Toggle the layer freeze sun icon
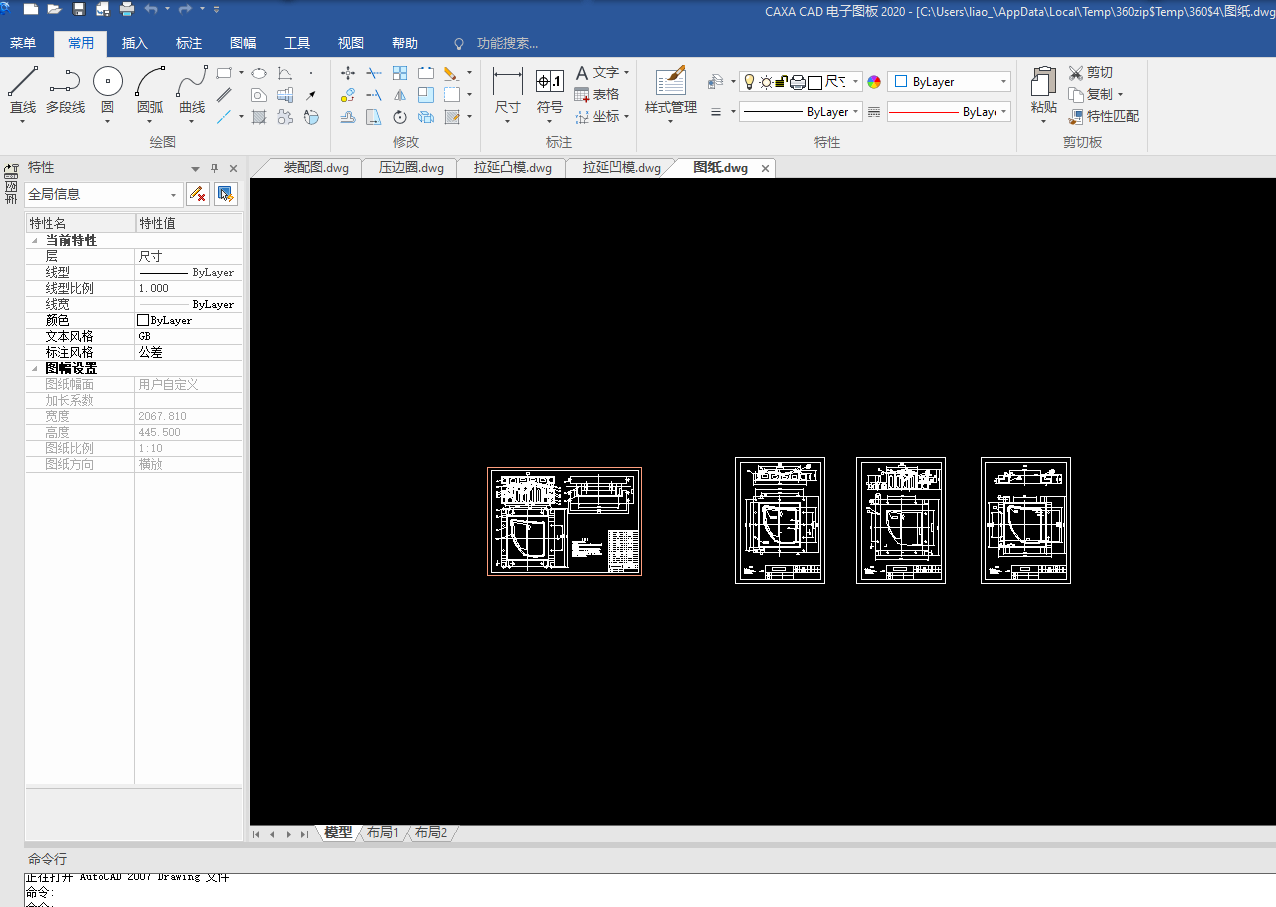 pos(765,82)
